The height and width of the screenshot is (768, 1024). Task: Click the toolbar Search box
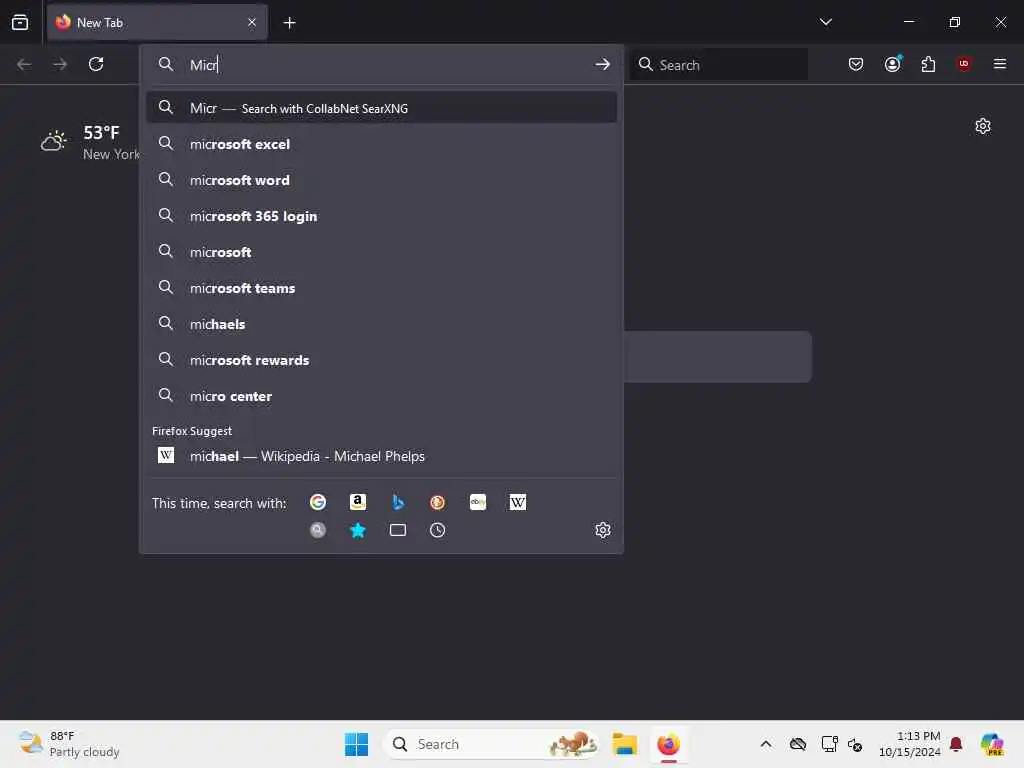click(718, 64)
